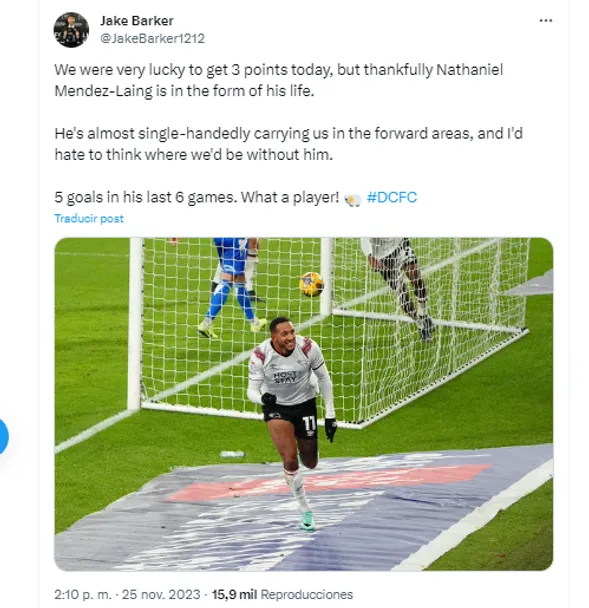This screenshot has height=608, width=589.
Task: Open the Jake Barker display name
Action: 136,21
